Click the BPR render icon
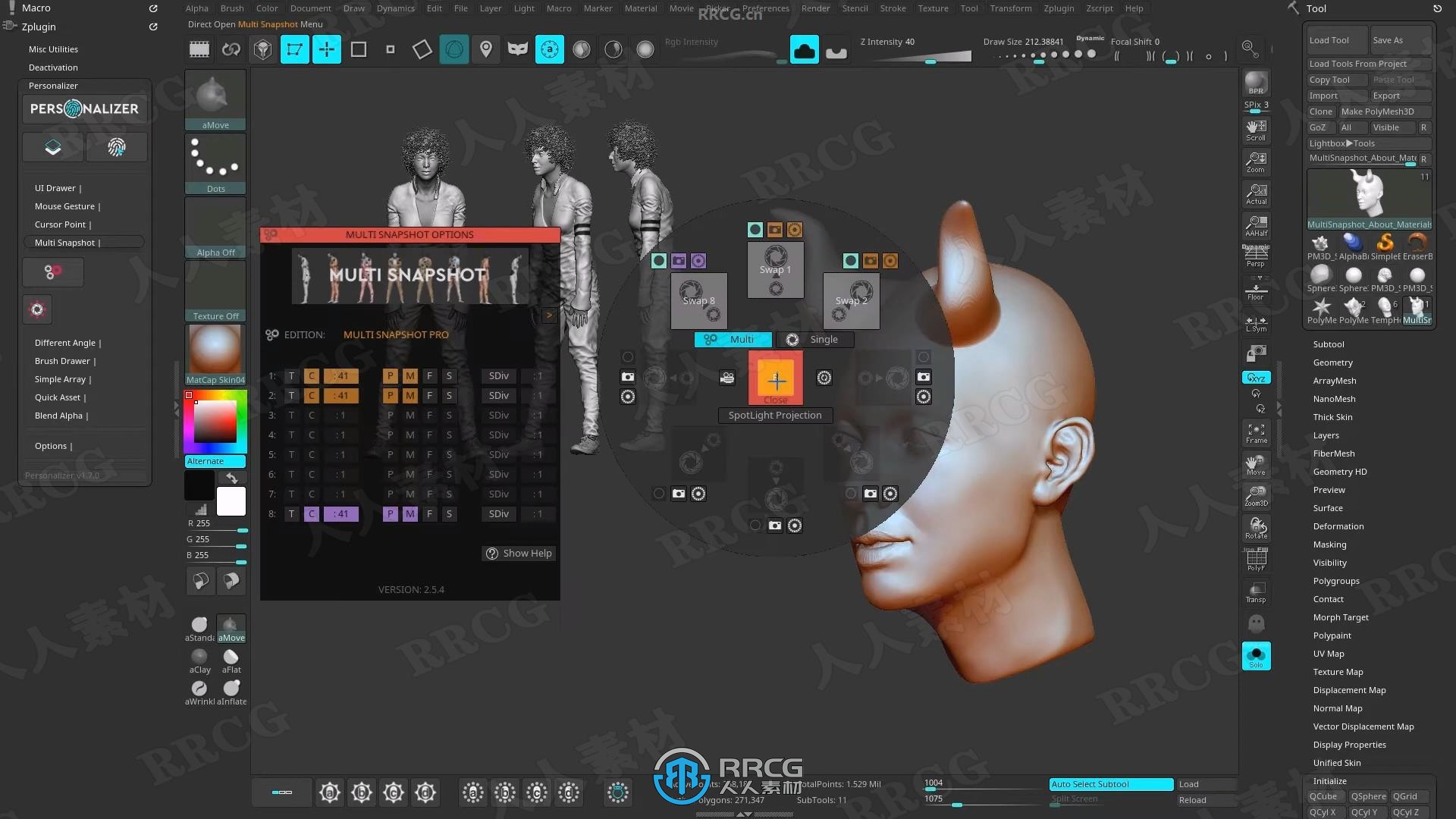 (x=1256, y=83)
